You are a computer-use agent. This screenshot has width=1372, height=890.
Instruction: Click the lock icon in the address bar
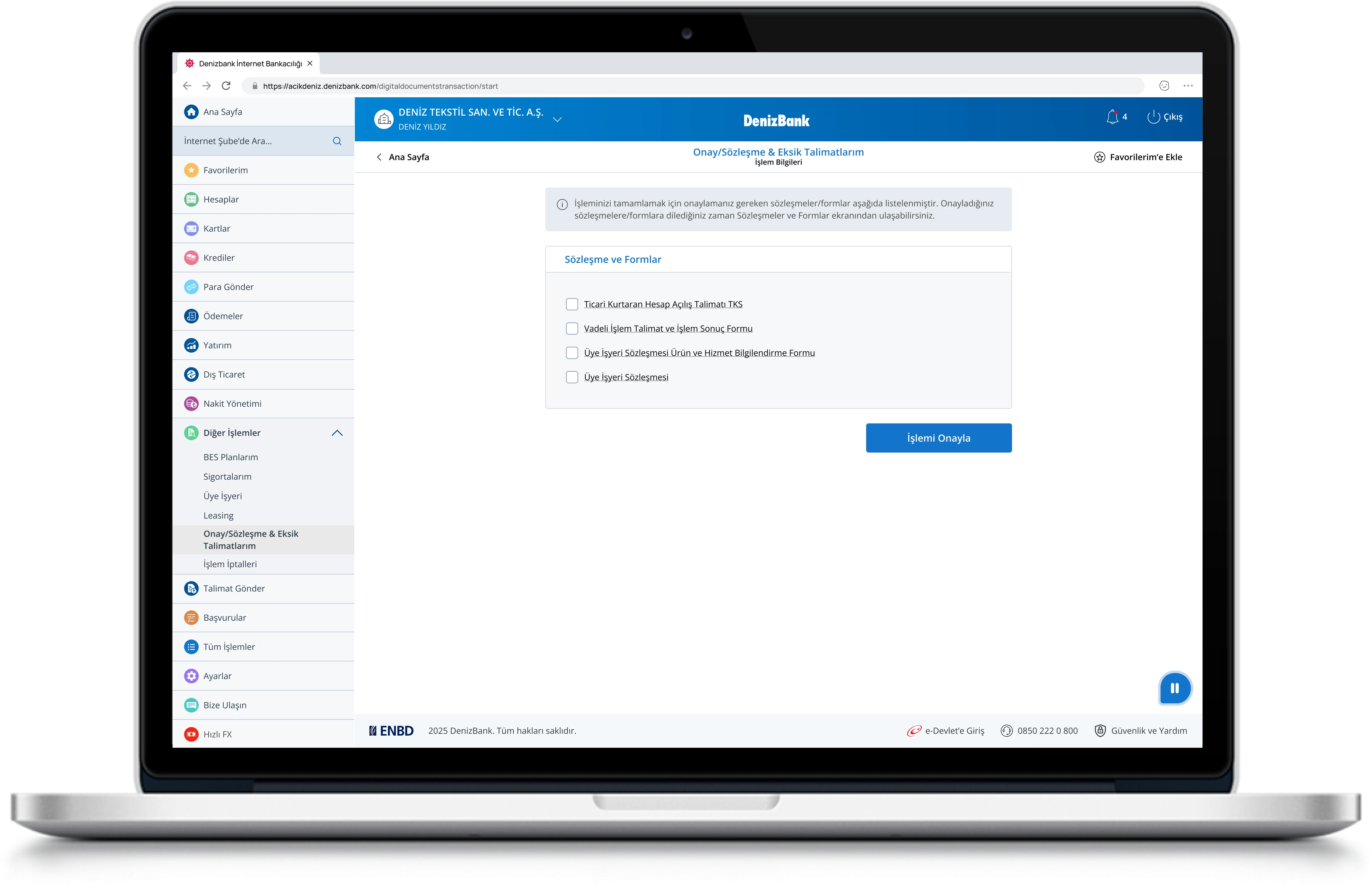click(255, 86)
